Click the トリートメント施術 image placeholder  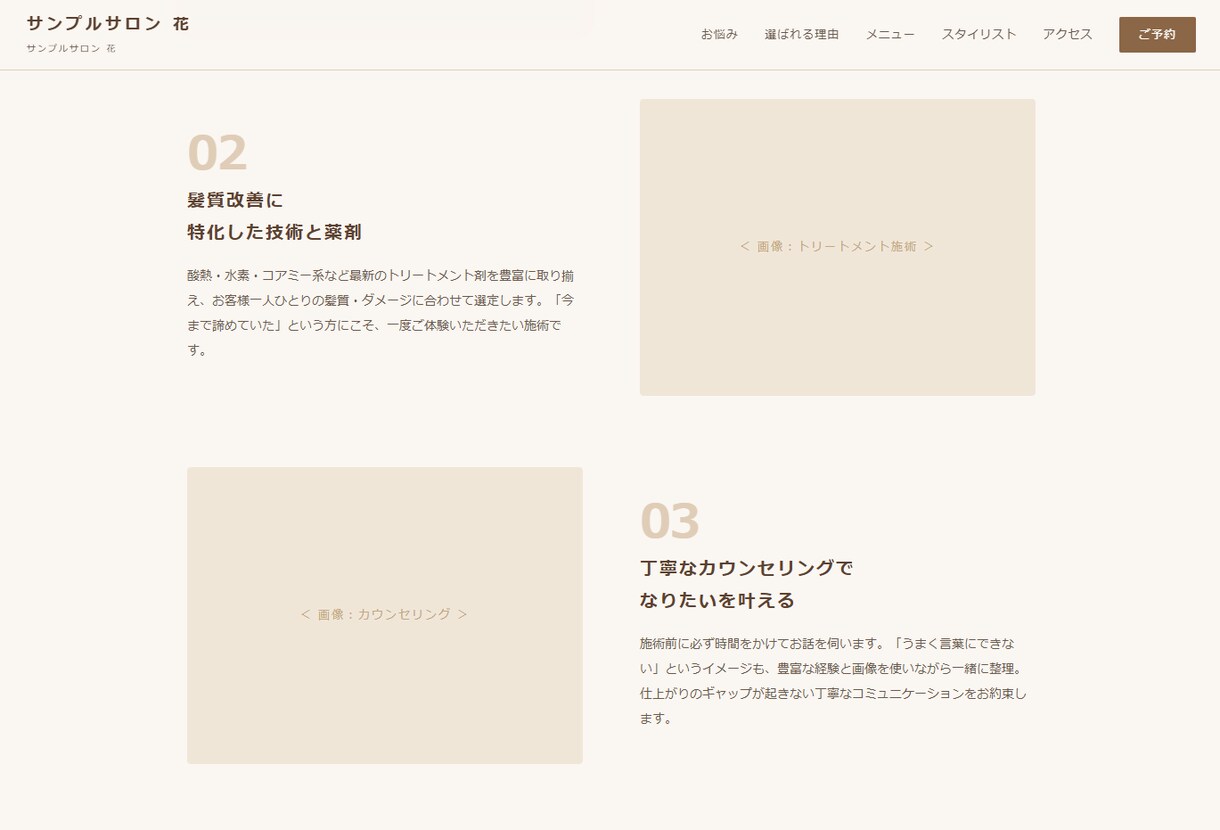[837, 247]
